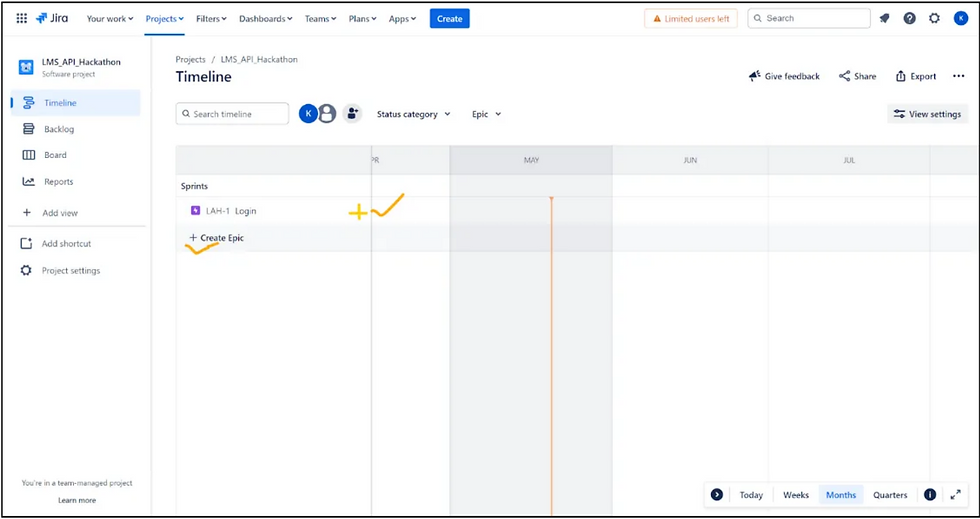
Task: Click the Add shortcut icon
Action: tap(26, 244)
